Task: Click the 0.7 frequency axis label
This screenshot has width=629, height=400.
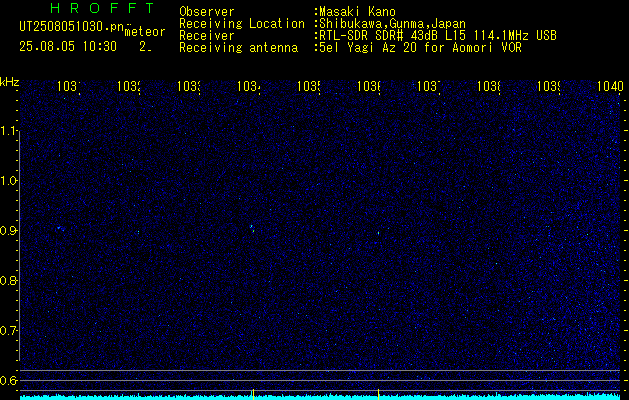Action: coord(9,331)
